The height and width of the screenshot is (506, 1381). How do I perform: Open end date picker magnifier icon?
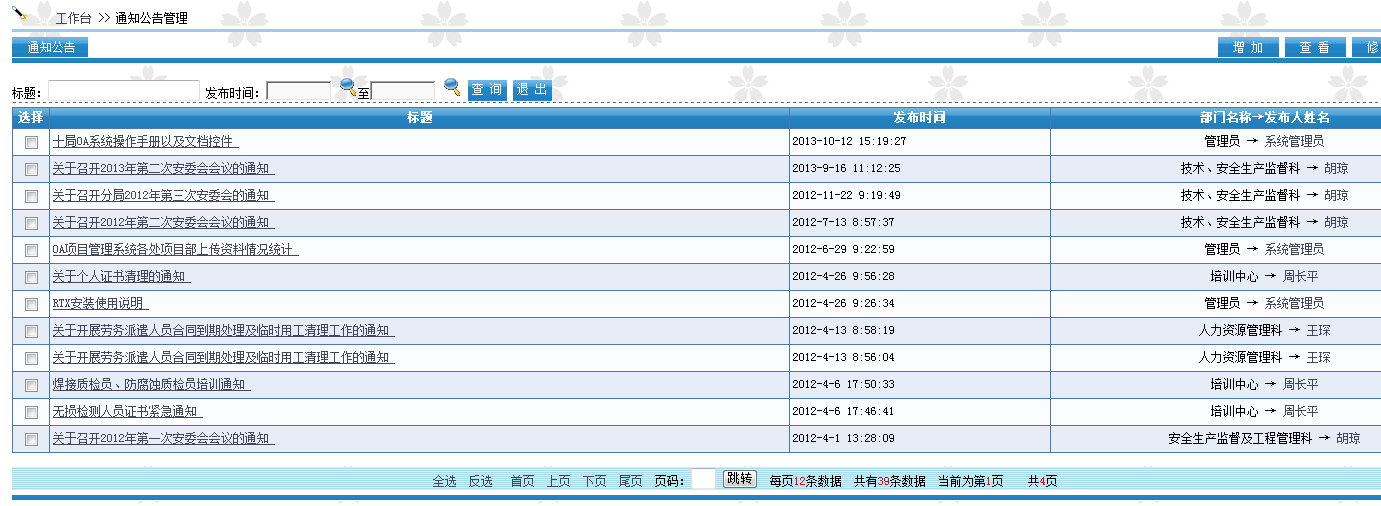(x=452, y=88)
